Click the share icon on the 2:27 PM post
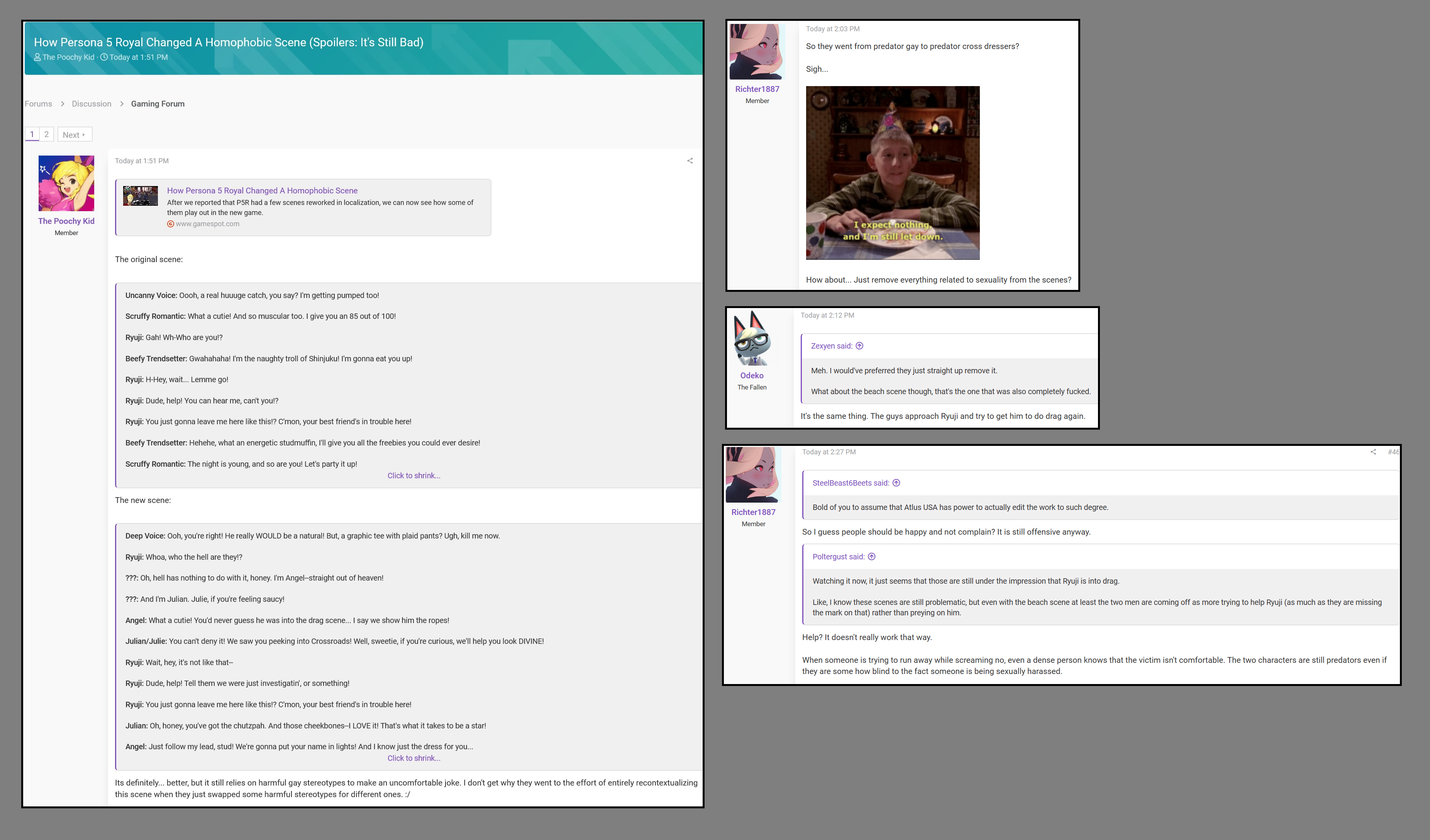This screenshot has width=1430, height=840. (1373, 452)
